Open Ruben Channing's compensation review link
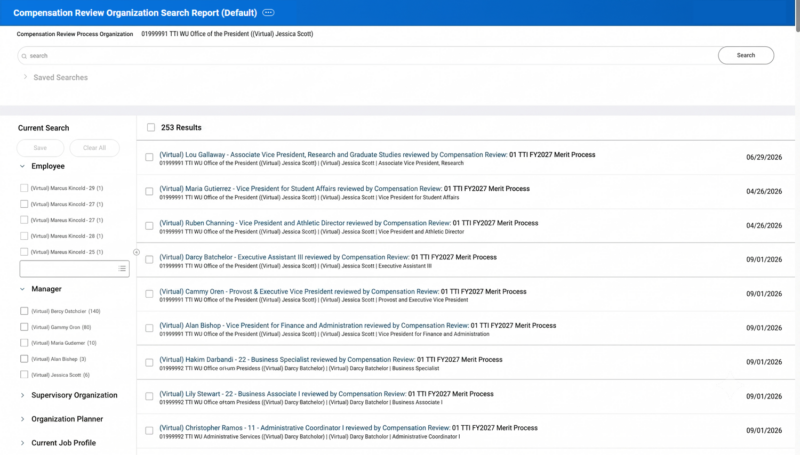This screenshot has height=455, width=800. pos(305,223)
